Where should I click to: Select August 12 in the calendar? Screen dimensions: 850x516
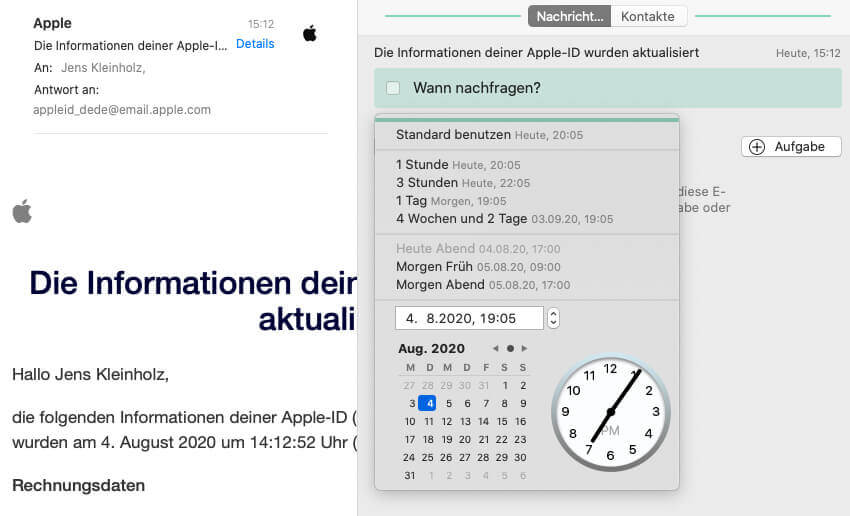pyautogui.click(x=447, y=421)
